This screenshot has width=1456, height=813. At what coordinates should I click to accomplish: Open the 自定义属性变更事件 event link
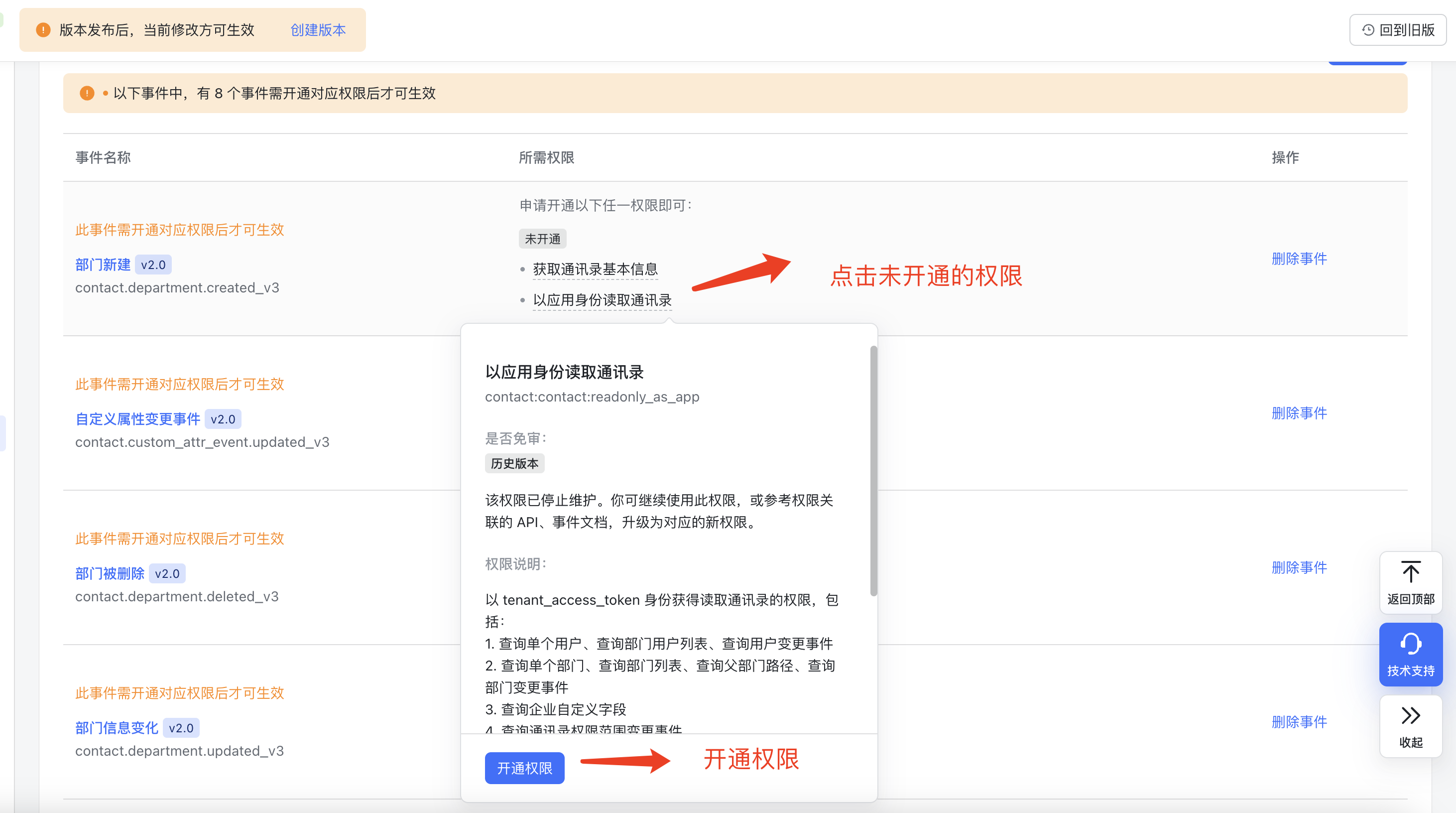click(137, 419)
